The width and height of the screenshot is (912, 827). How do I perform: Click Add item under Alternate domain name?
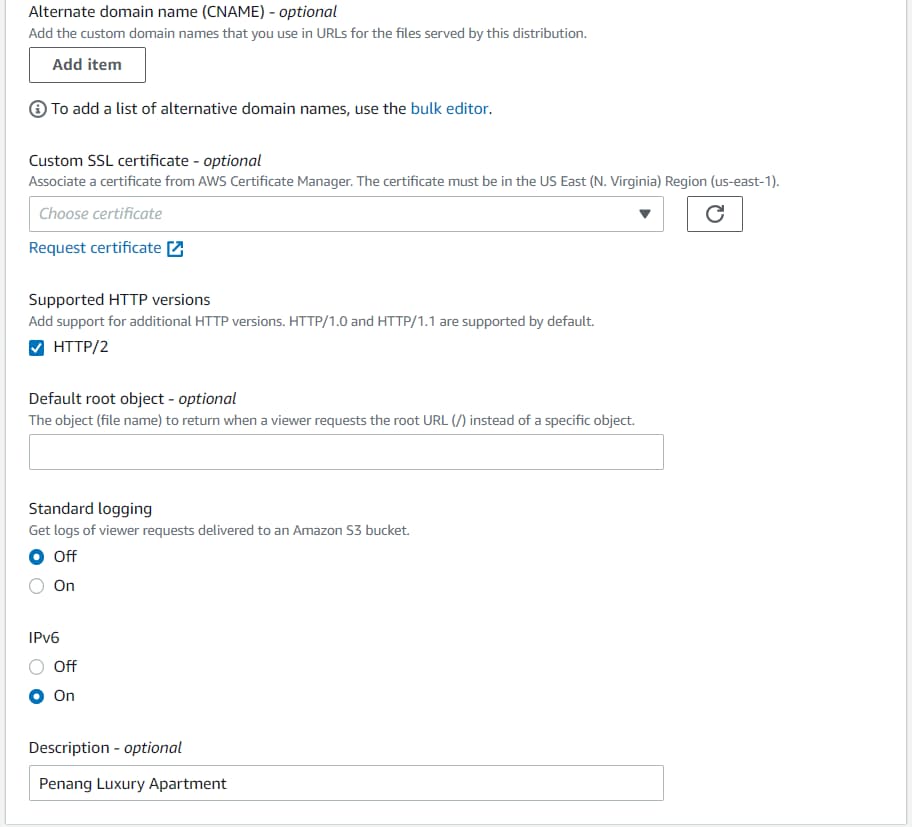click(87, 65)
